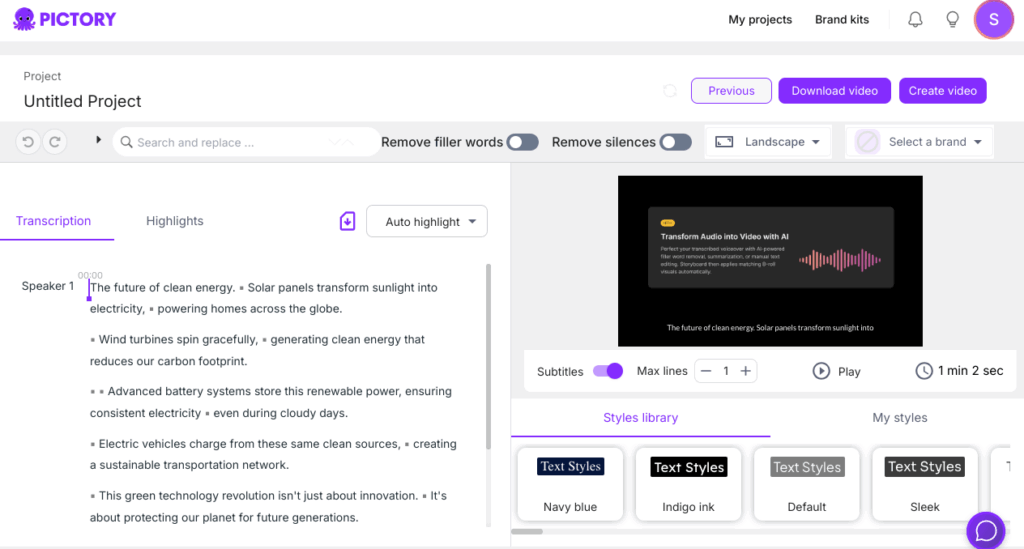
Task: Click the Download video button
Action: 834,91
